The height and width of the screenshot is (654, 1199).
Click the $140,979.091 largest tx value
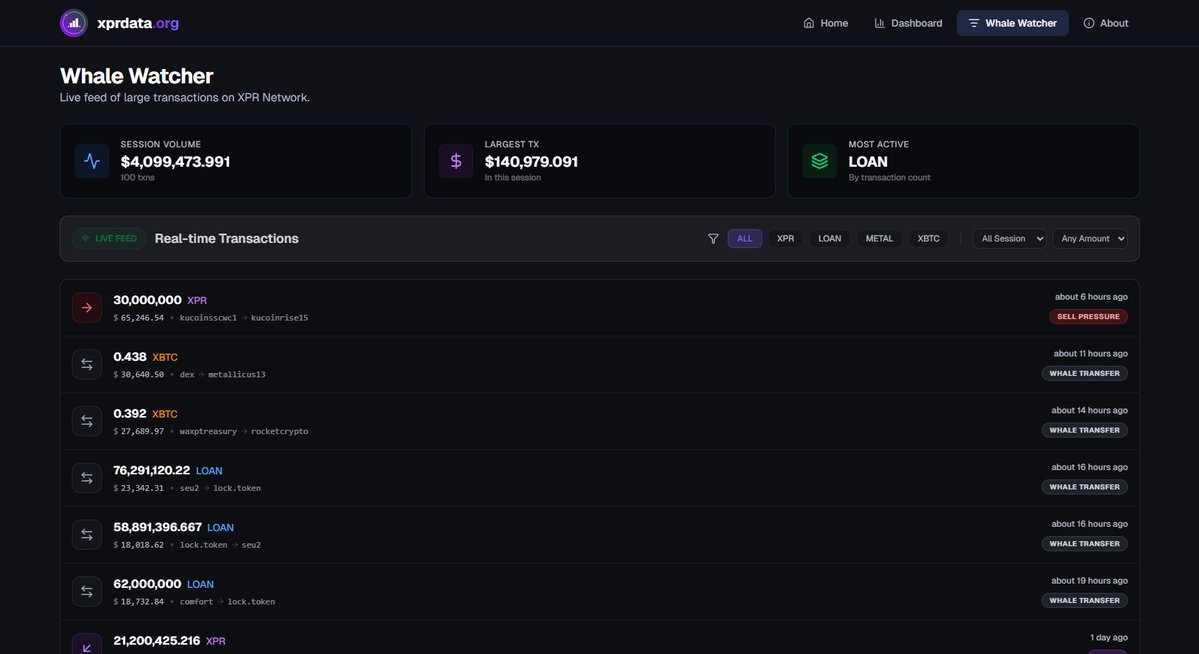[x=531, y=161]
